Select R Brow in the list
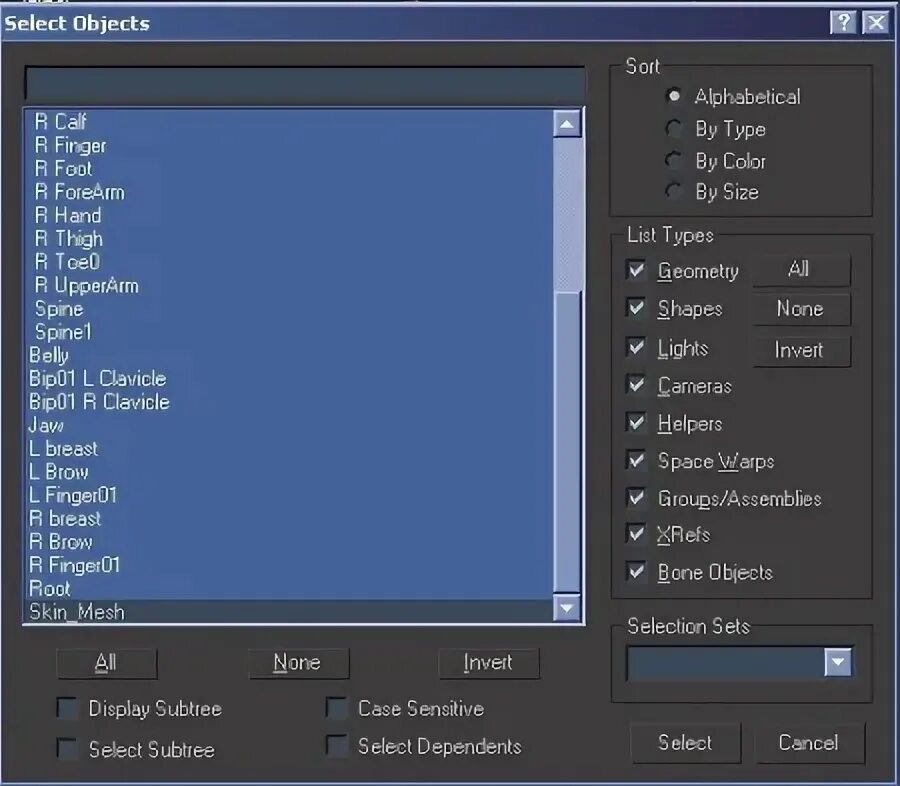 tap(289, 542)
